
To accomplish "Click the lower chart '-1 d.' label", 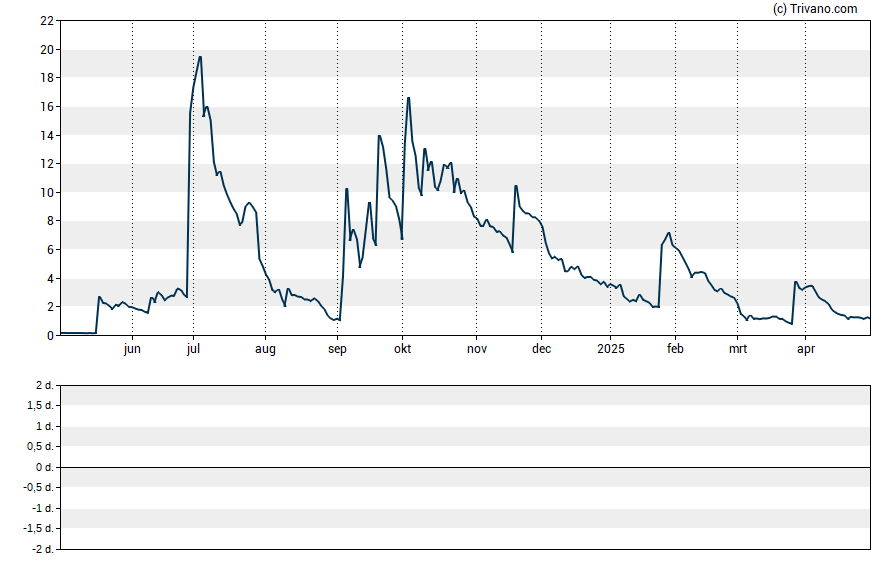I will 42,508.
